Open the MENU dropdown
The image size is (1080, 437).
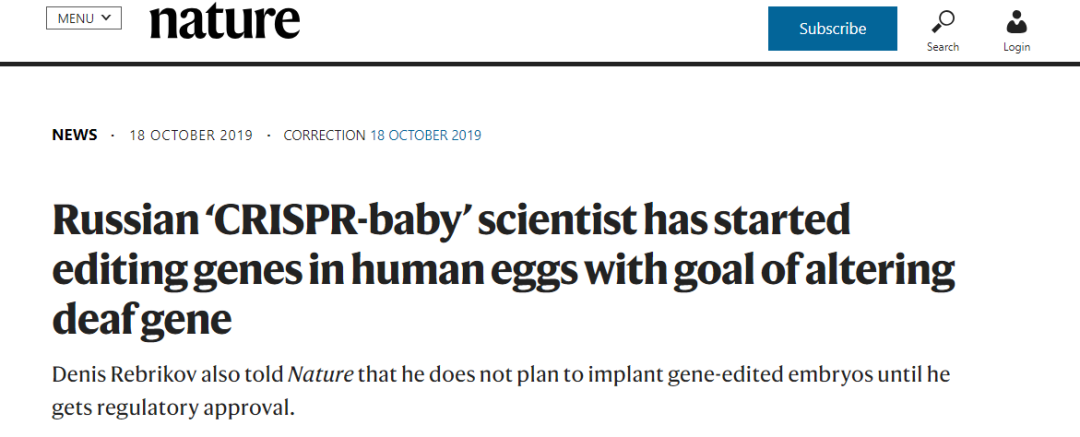(84, 18)
